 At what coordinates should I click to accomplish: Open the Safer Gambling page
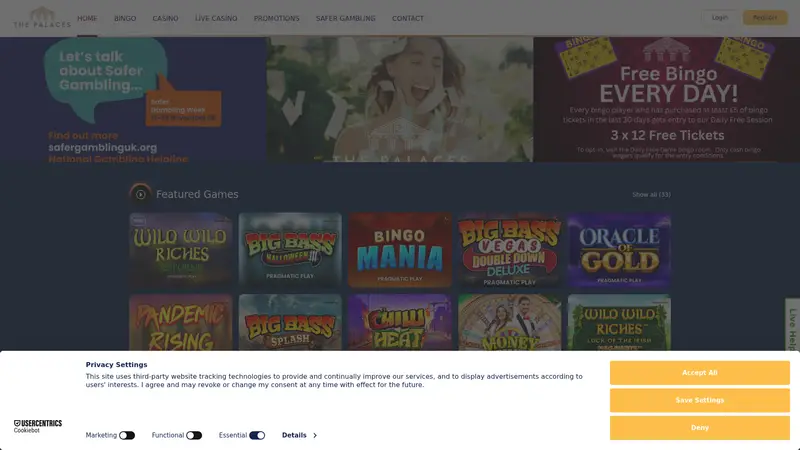(x=345, y=18)
